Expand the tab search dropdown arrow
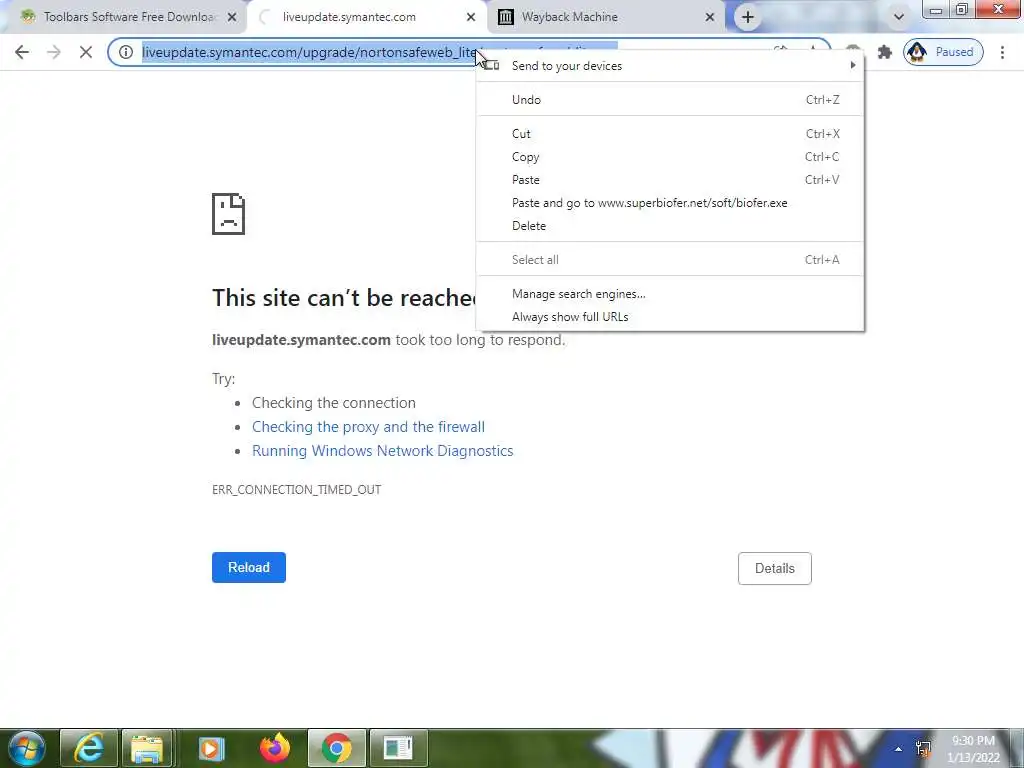This screenshot has width=1024, height=768. [898, 17]
